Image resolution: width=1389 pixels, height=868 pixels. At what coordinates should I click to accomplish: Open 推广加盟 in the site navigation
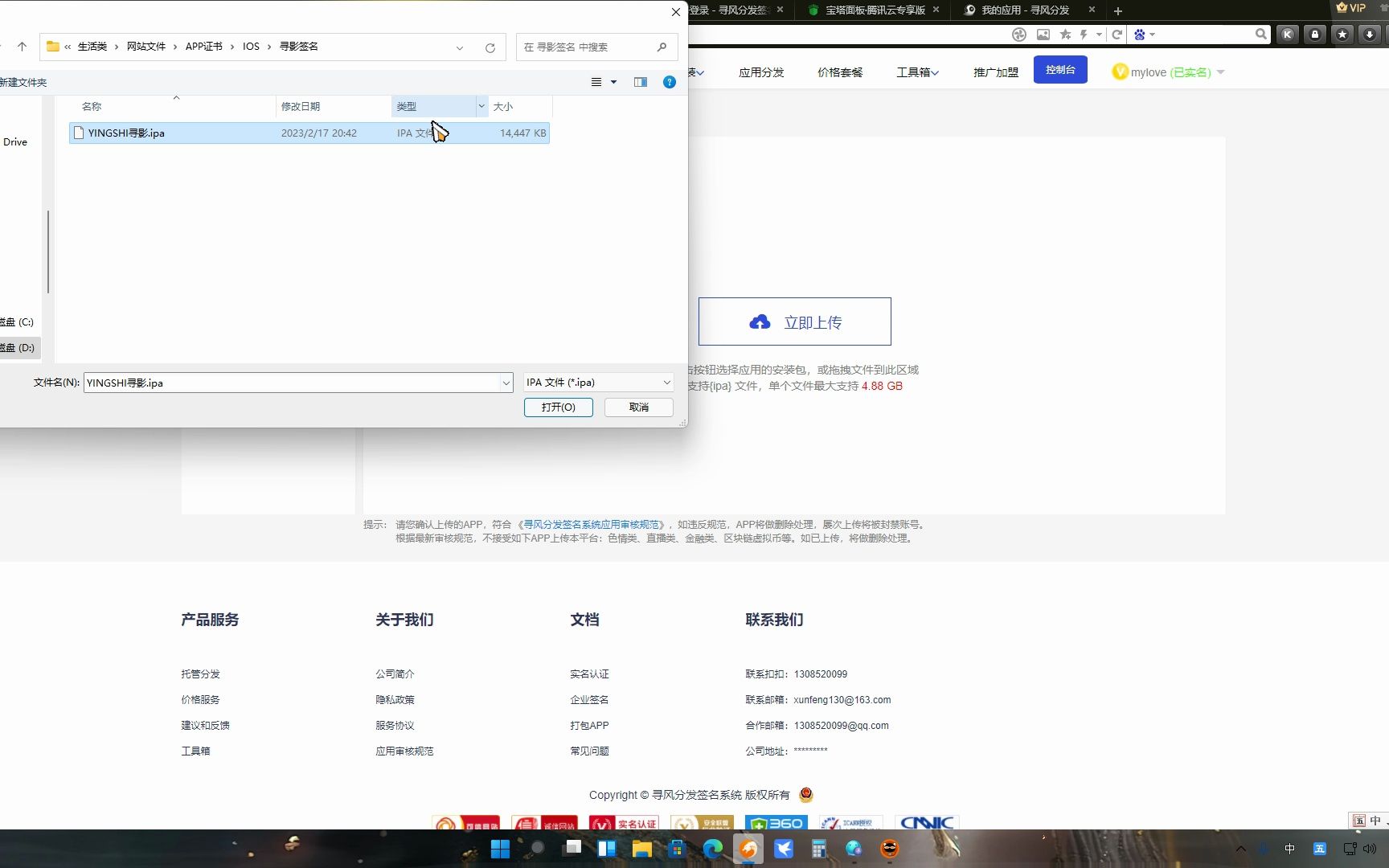996,72
